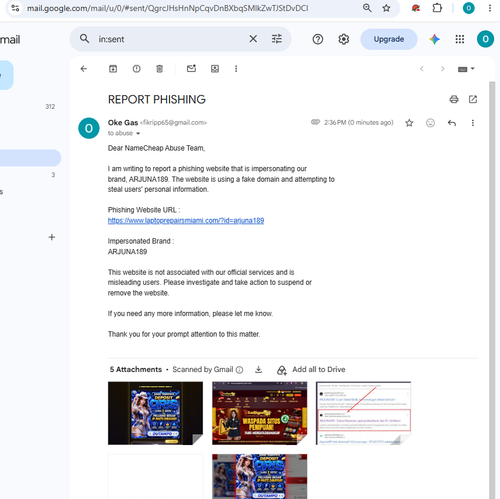Select the highlighted Sent folder in sidebar

coord(30,158)
